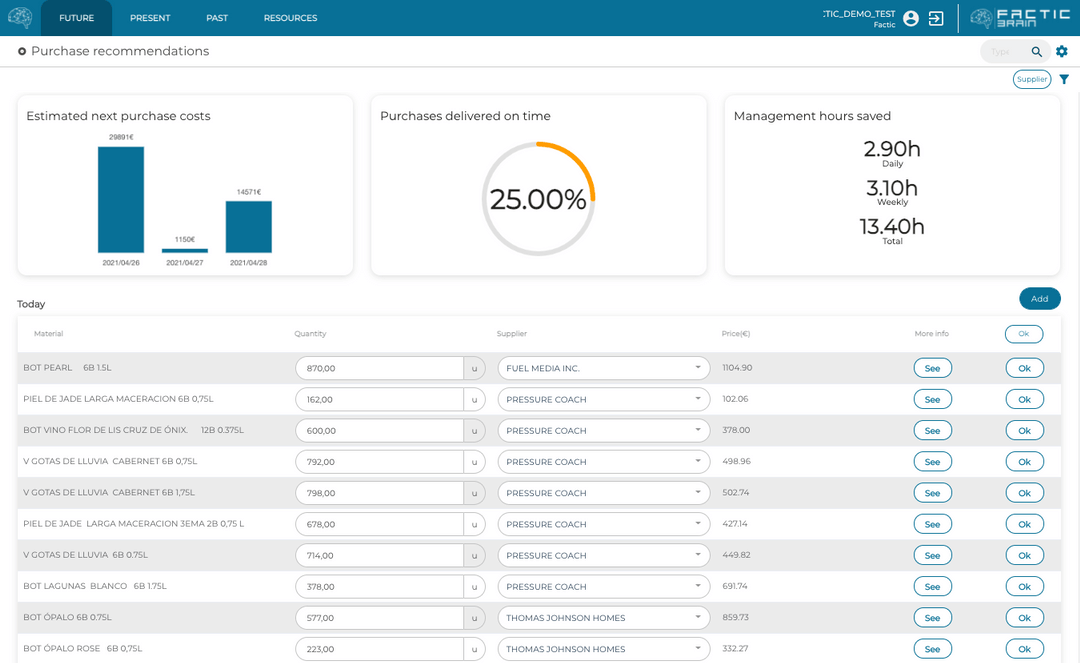Click the search magnifier icon

coord(1037,51)
